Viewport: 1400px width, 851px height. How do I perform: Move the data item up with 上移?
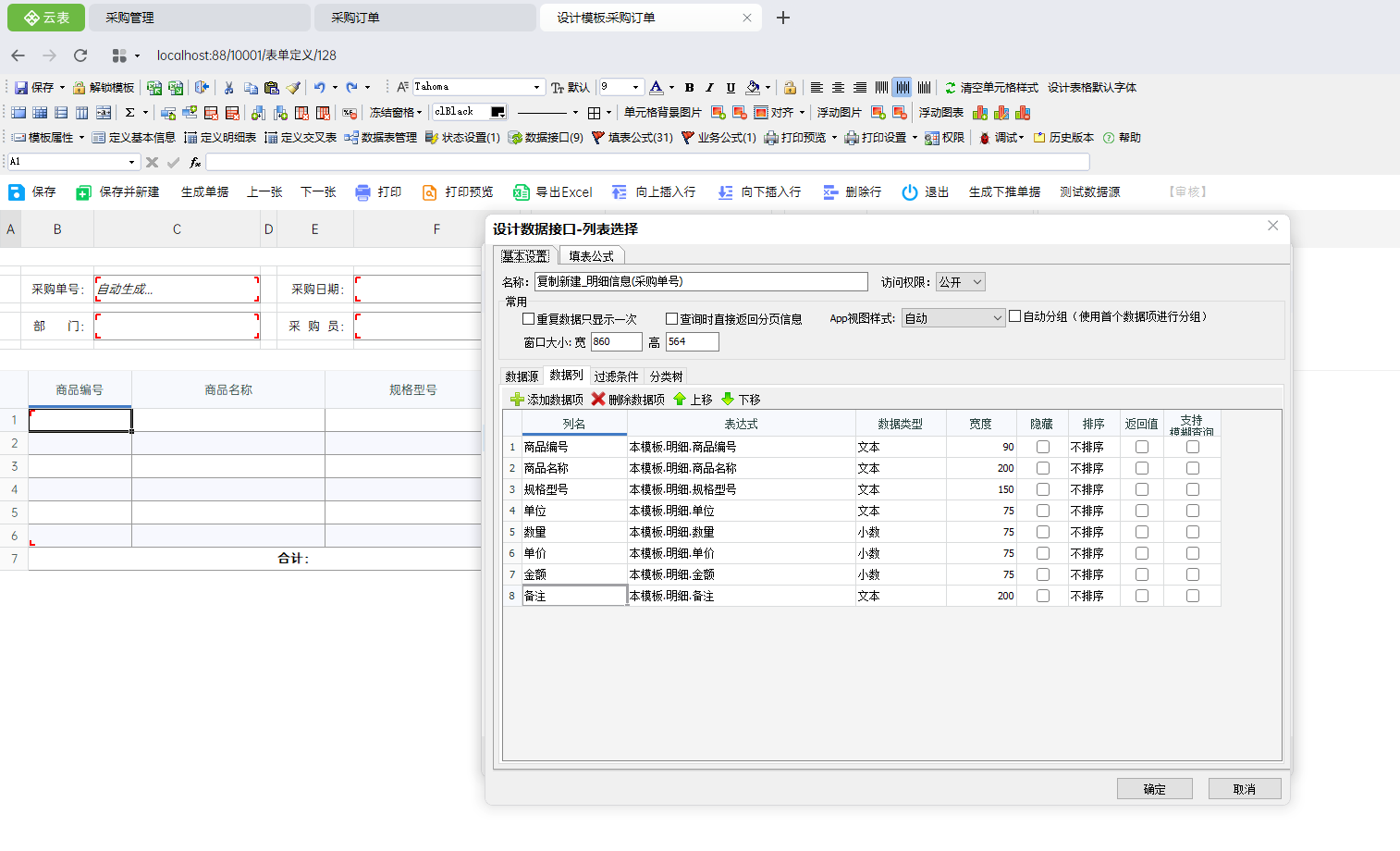(x=693, y=400)
